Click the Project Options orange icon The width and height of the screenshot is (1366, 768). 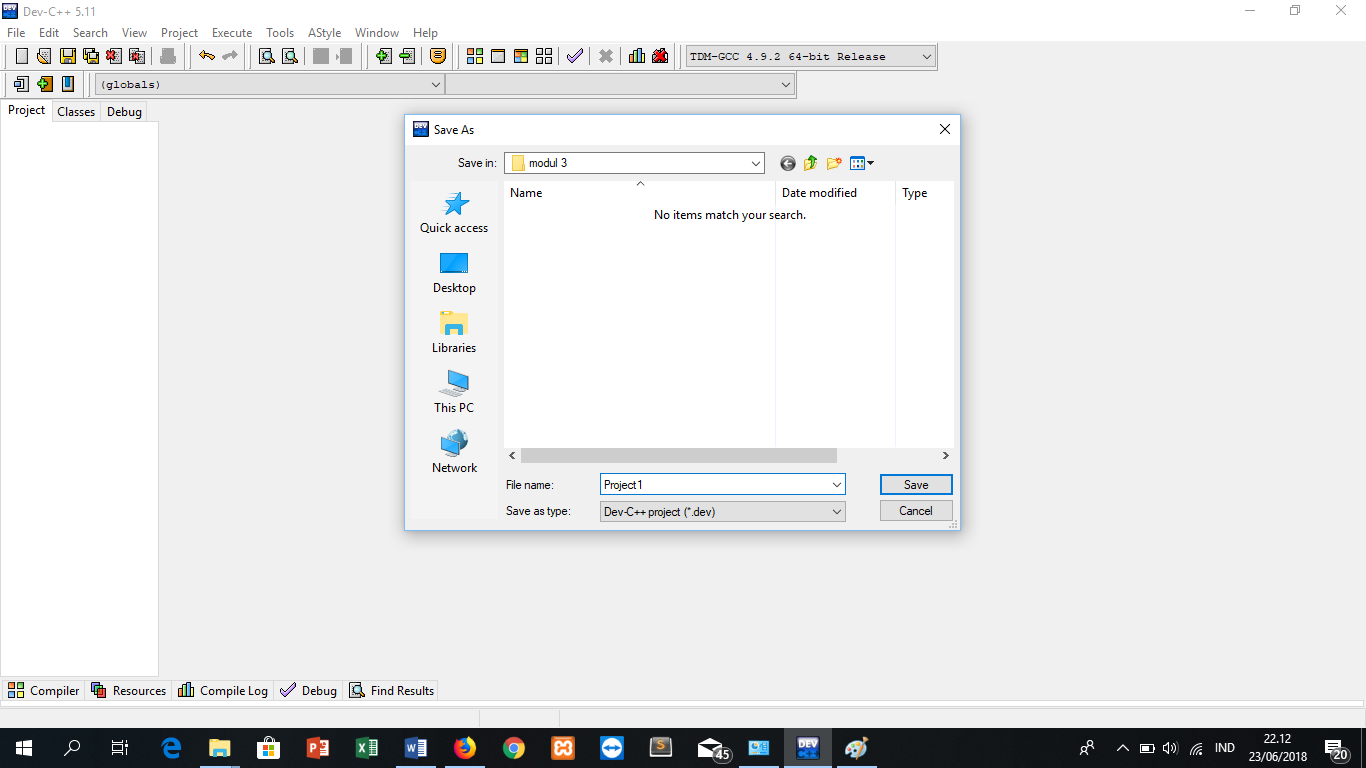pyautogui.click(x=438, y=56)
